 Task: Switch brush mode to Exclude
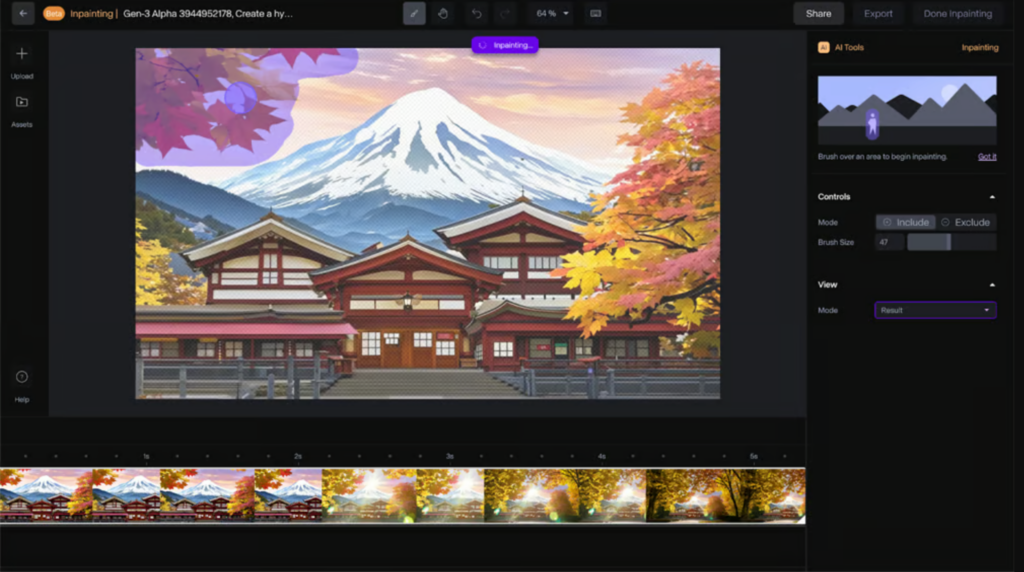[966, 222]
